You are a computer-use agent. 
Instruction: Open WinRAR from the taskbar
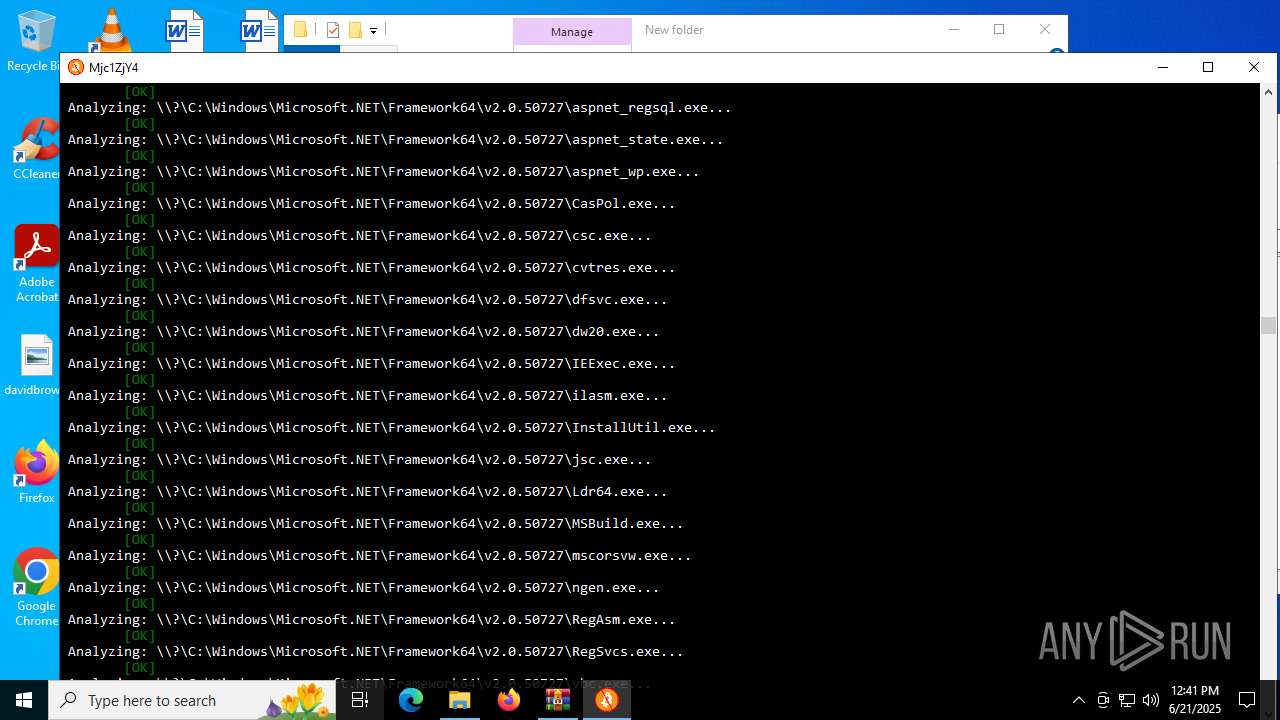[x=557, y=700]
